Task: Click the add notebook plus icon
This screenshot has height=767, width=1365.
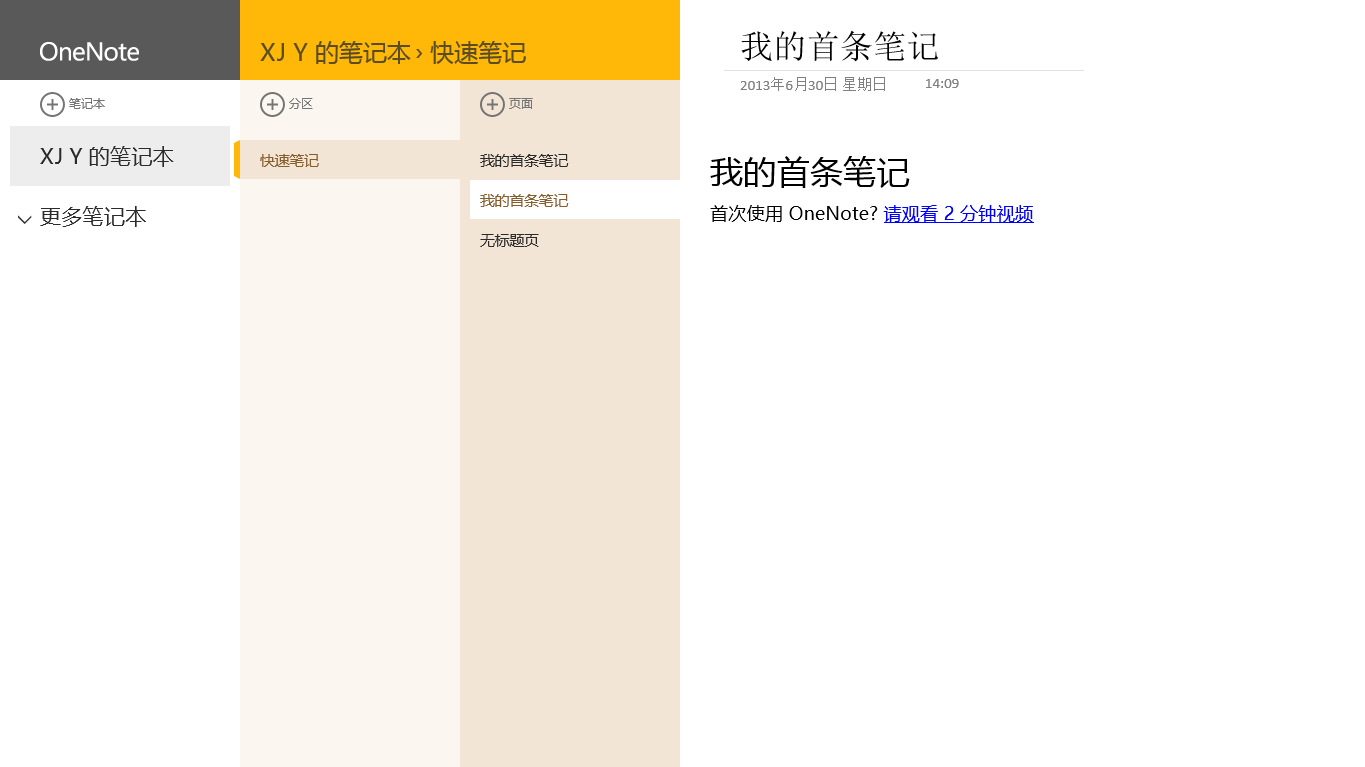Action: click(x=52, y=104)
